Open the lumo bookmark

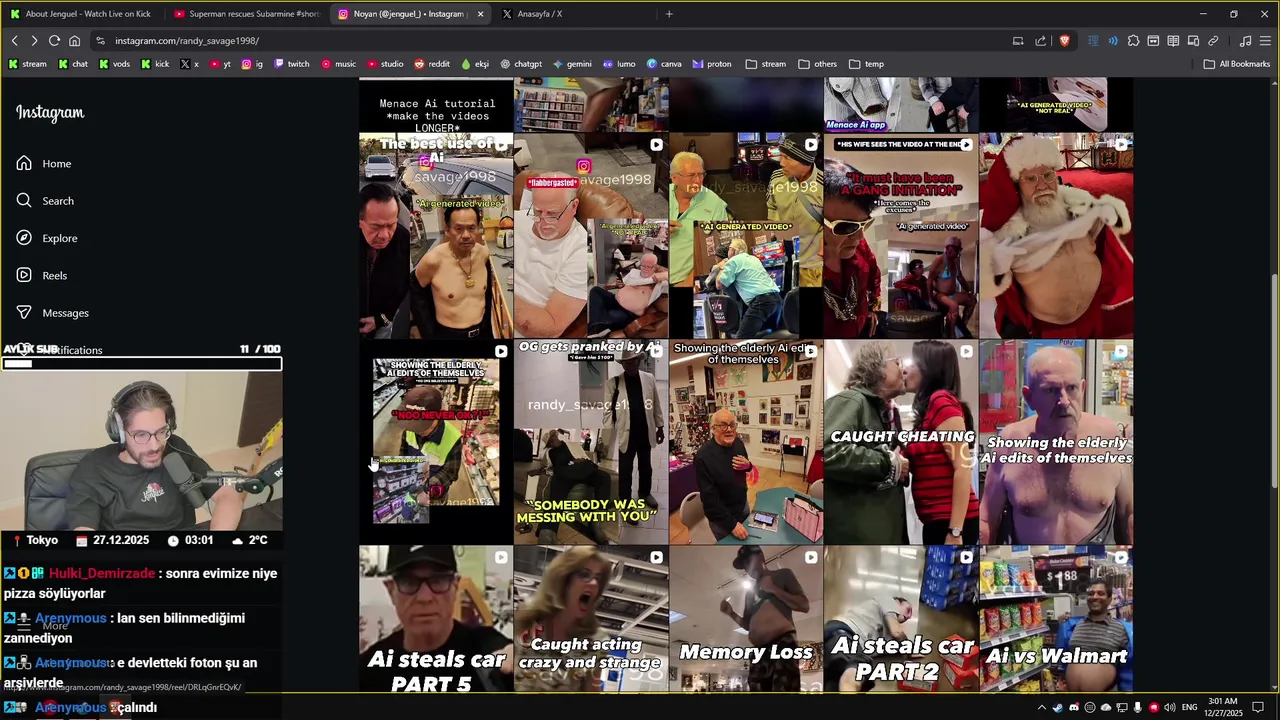coord(619,64)
